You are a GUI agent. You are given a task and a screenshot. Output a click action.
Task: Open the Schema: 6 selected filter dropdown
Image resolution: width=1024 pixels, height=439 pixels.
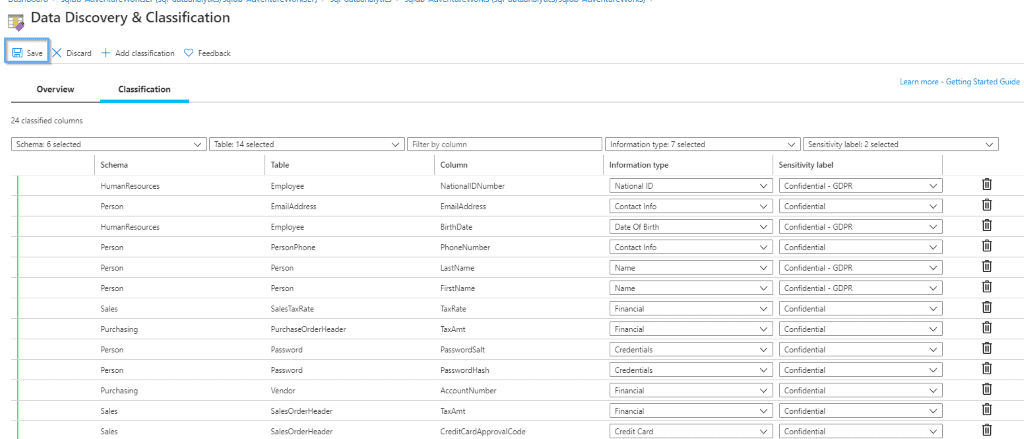click(109, 144)
